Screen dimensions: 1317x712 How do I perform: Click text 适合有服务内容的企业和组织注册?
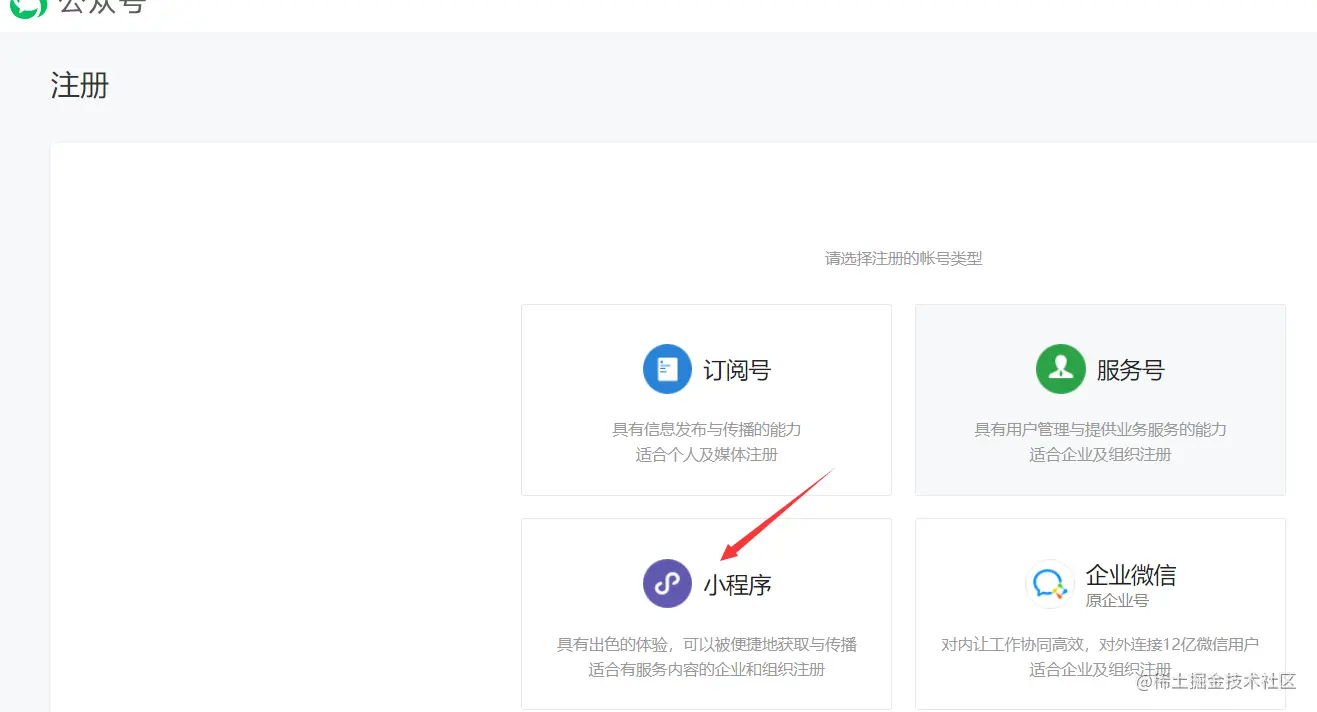pyautogui.click(x=707, y=669)
